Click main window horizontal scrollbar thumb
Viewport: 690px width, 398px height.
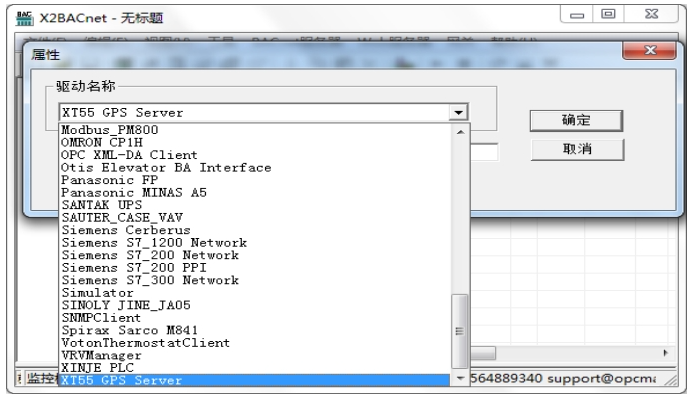pos(483,353)
